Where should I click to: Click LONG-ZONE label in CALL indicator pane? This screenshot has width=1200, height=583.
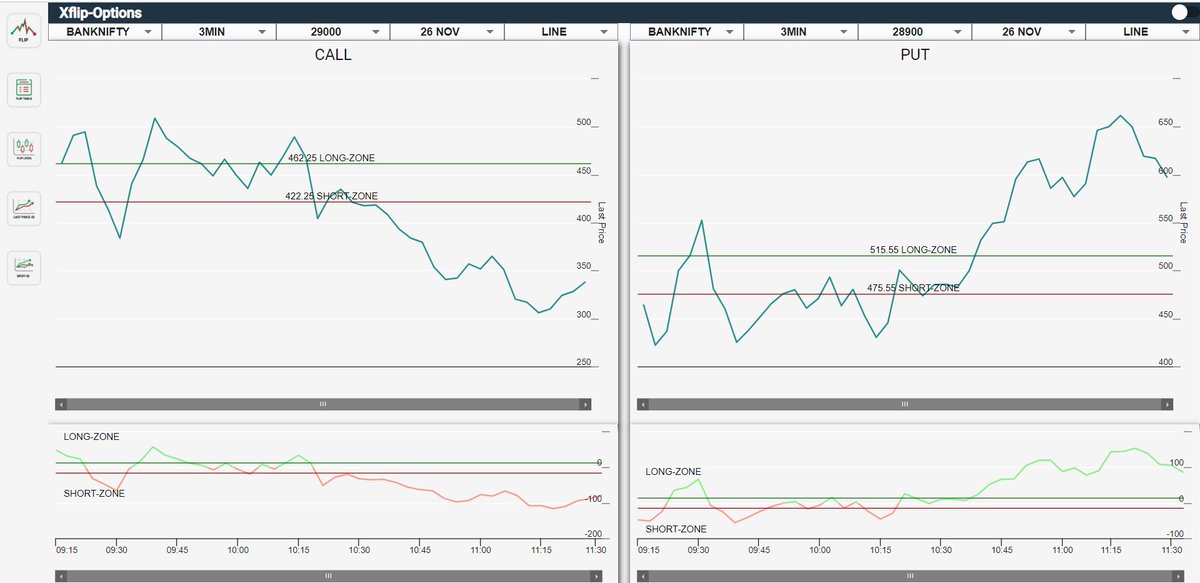[x=90, y=437]
